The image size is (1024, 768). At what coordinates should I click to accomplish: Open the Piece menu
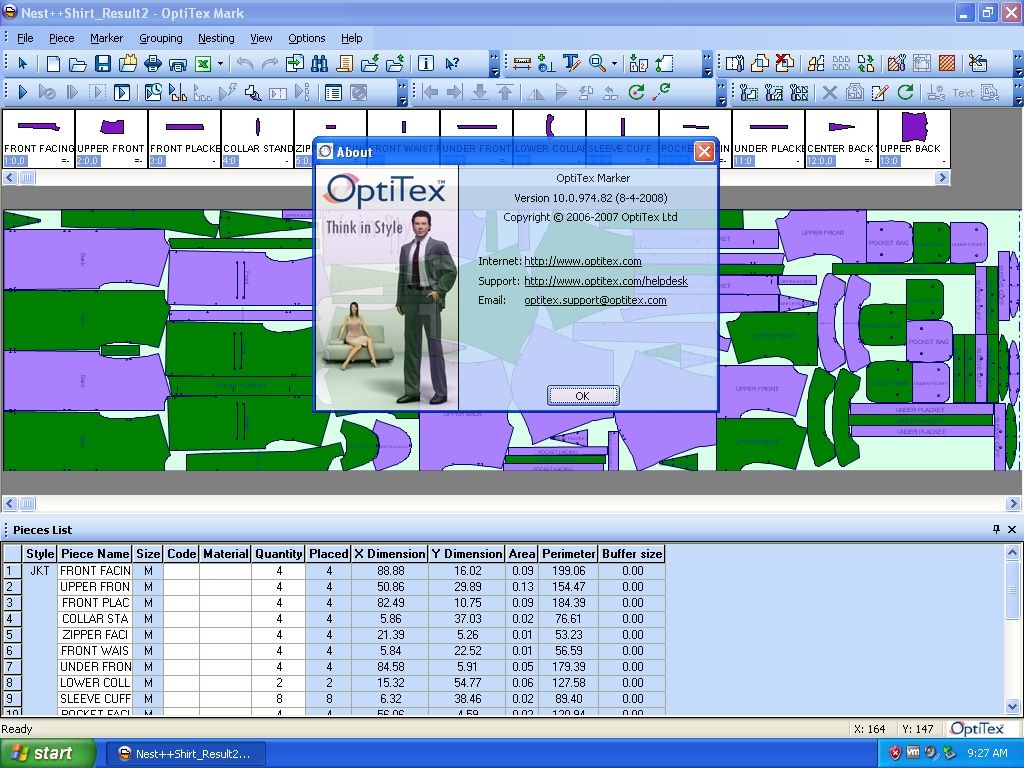tap(61, 38)
